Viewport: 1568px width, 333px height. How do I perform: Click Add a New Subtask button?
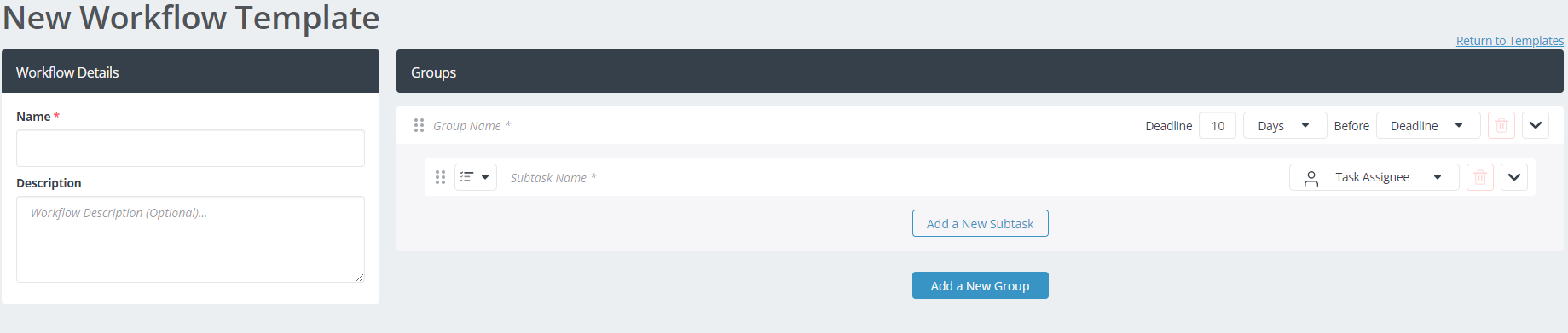click(981, 223)
